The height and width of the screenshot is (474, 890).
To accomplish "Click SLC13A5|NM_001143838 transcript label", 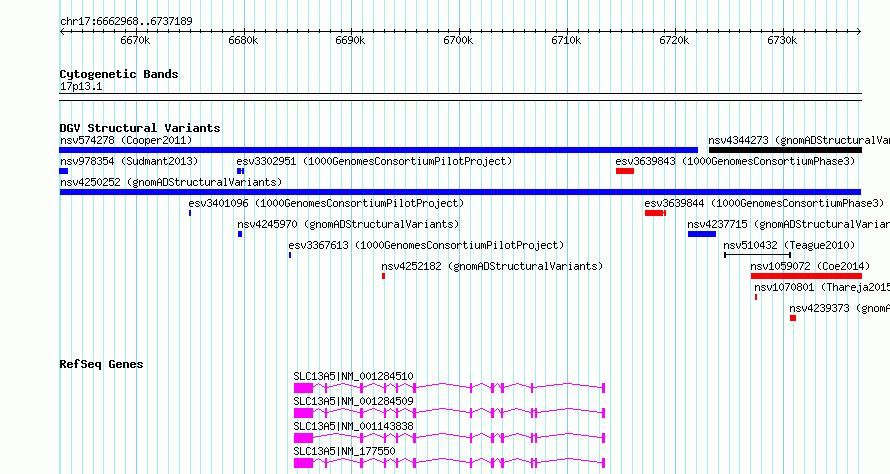I will [353, 426].
